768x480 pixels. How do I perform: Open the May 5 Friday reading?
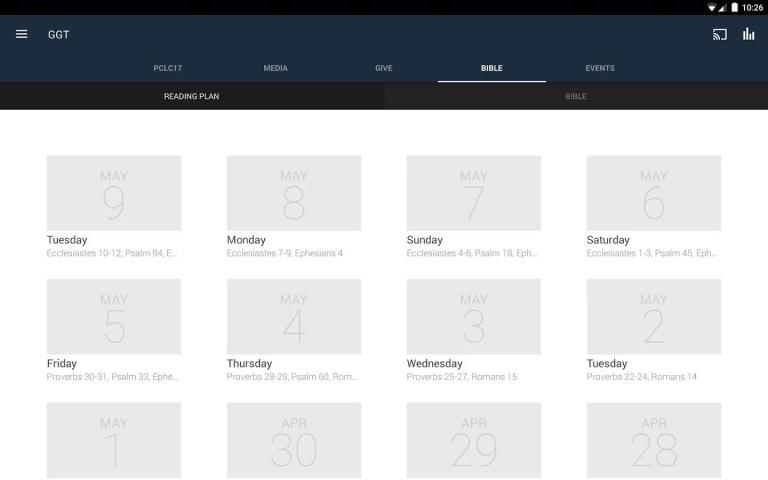(x=114, y=317)
